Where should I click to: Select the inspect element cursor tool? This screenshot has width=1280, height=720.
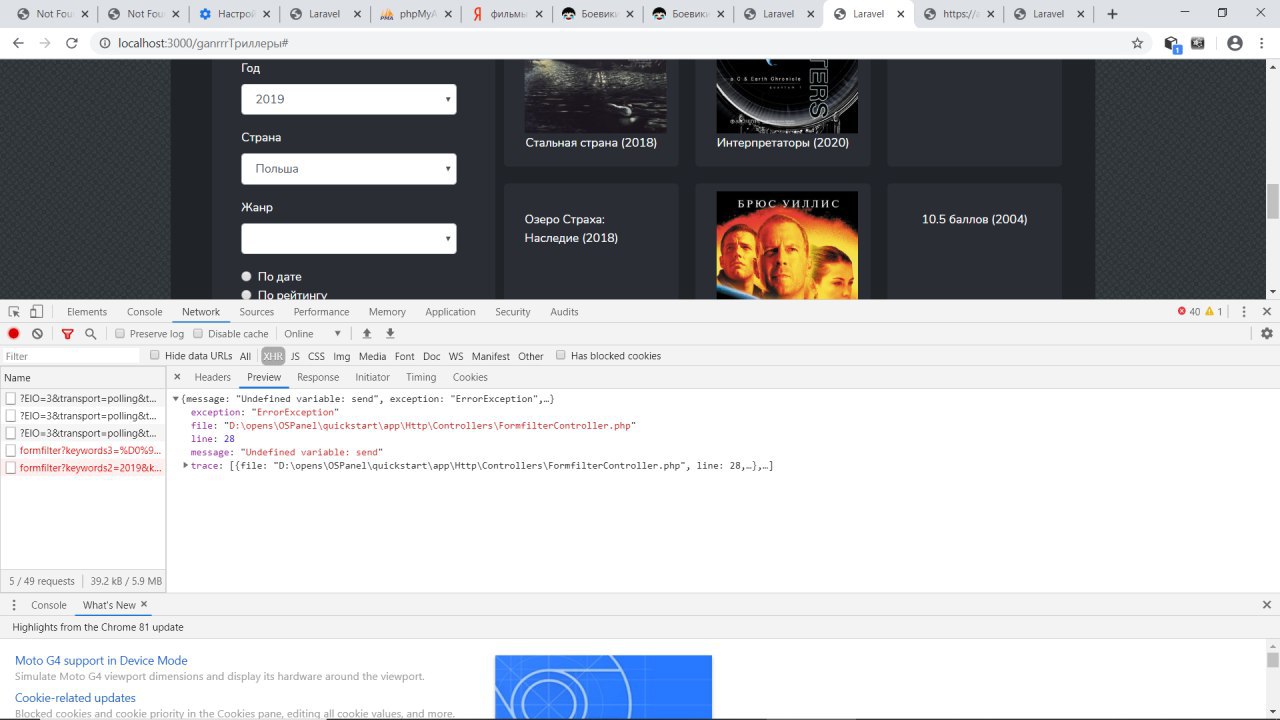point(14,312)
